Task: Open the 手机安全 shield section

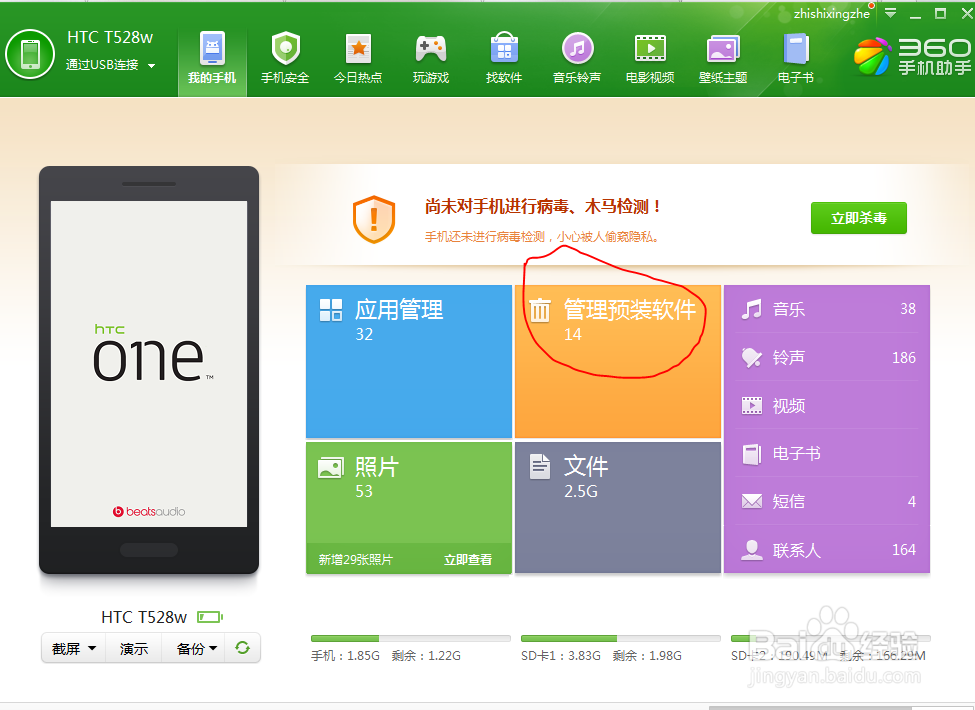Action: [x=285, y=58]
